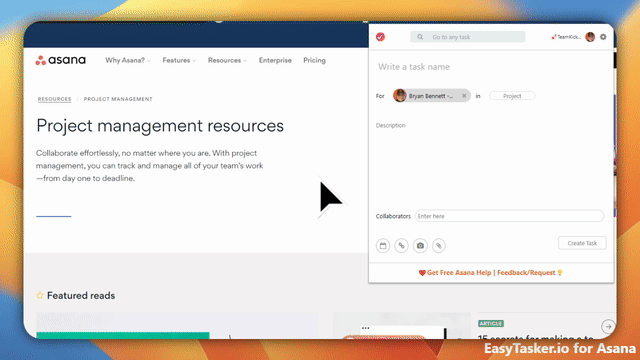Expand the Resources dropdown
640x360 pixels.
227,60
